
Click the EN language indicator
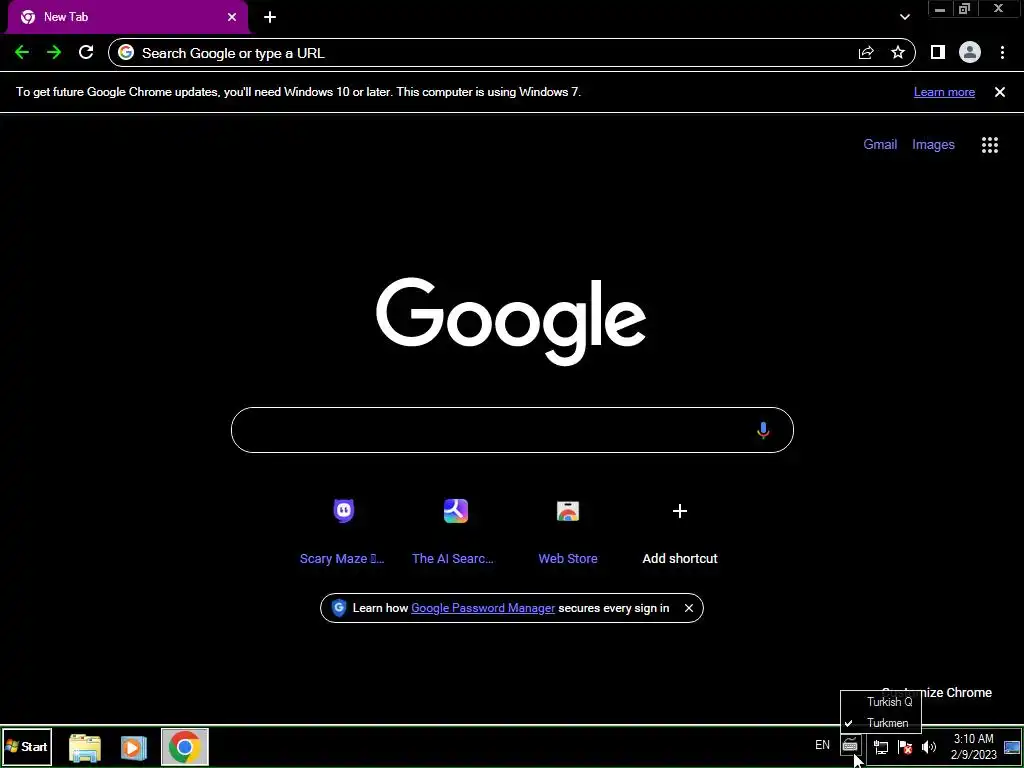[x=822, y=744]
